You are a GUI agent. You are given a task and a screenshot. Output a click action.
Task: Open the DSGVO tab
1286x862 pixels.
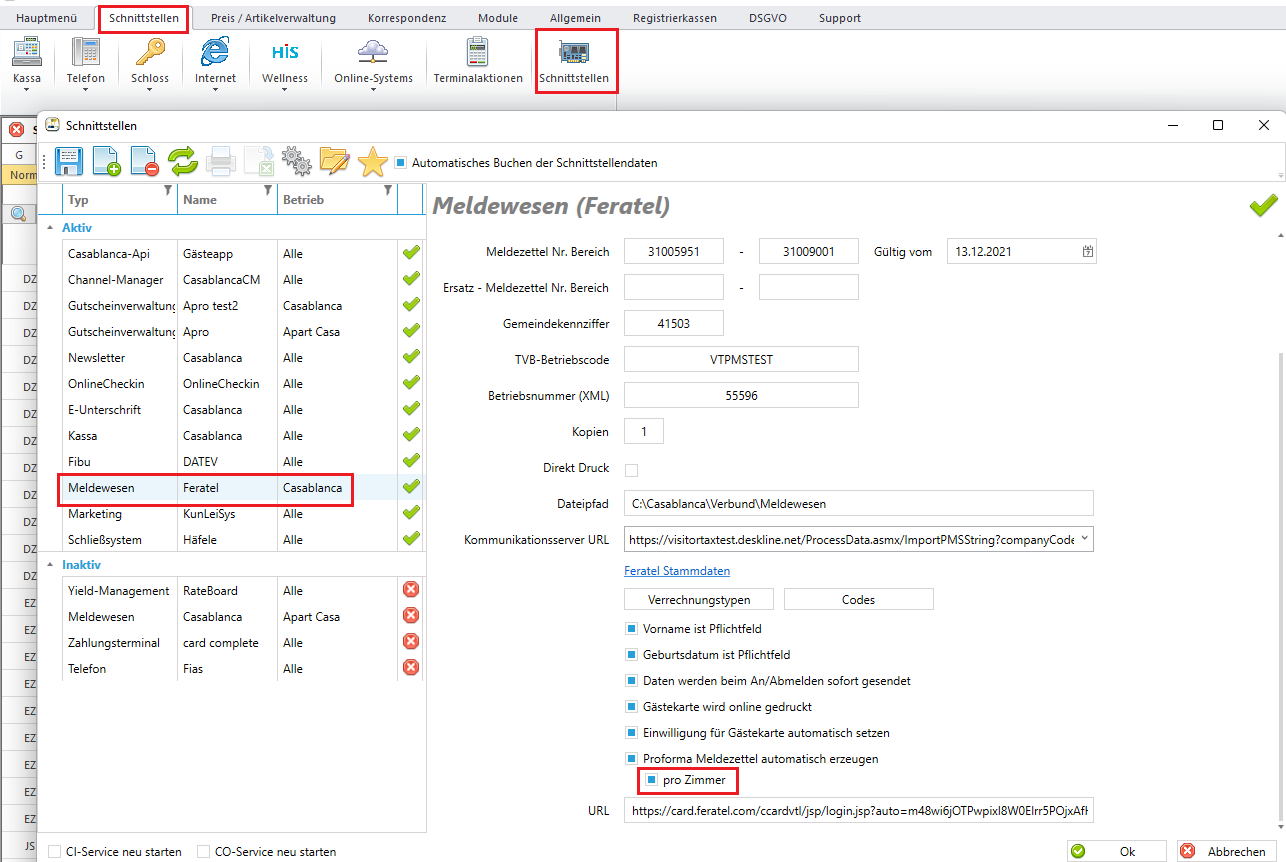[x=767, y=18]
